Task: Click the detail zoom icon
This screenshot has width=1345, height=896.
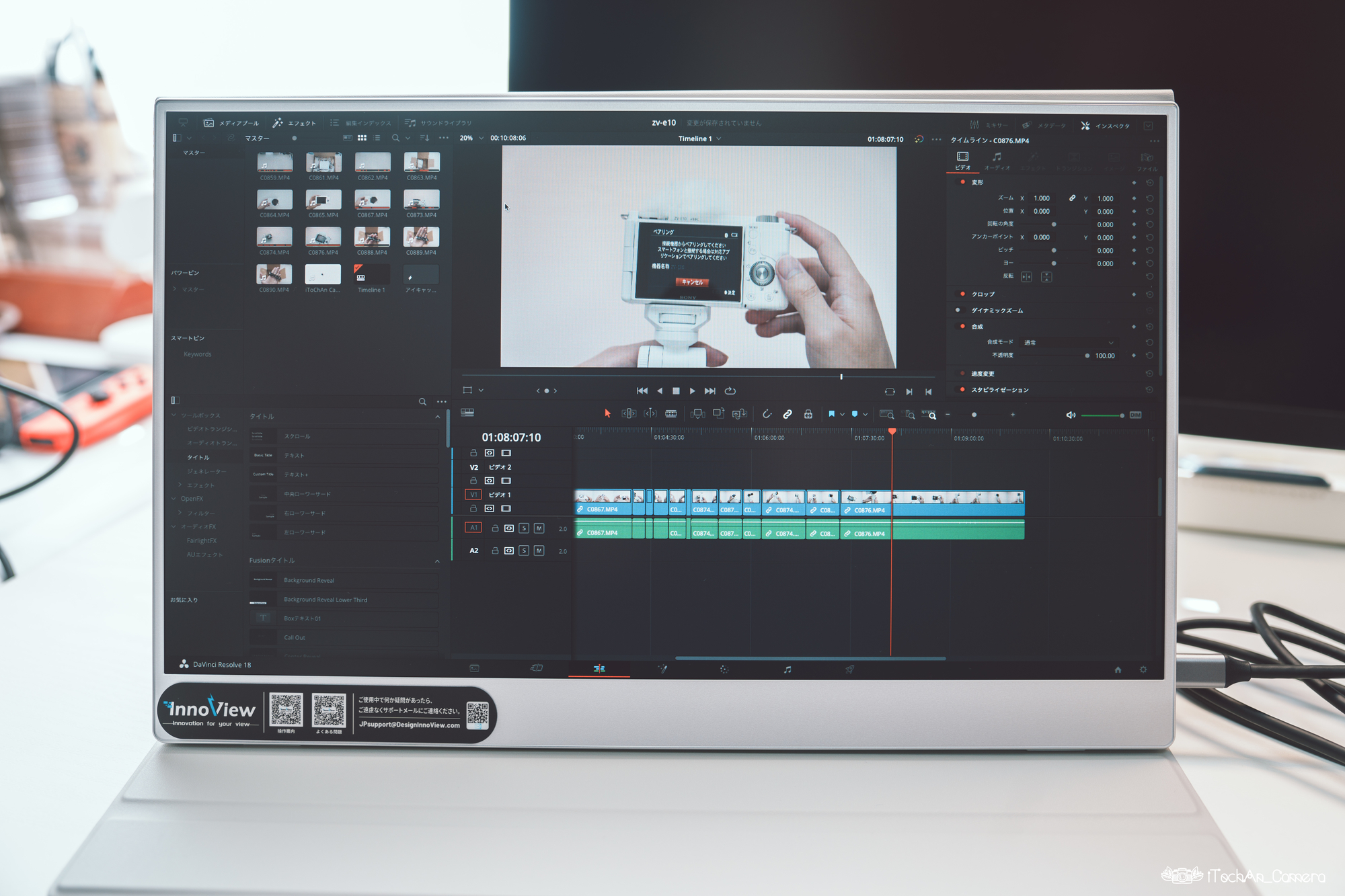Action: tap(909, 415)
